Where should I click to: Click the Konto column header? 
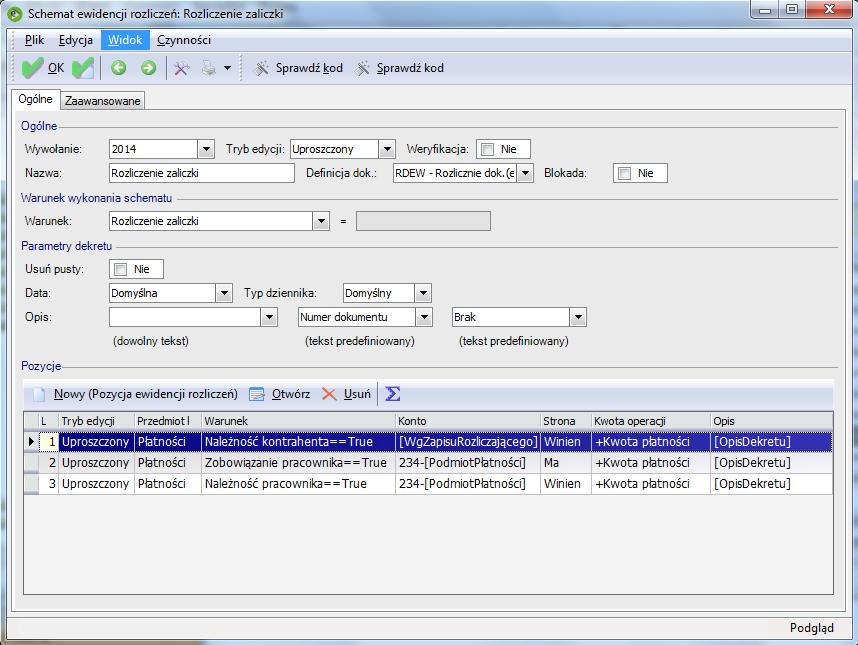468,421
